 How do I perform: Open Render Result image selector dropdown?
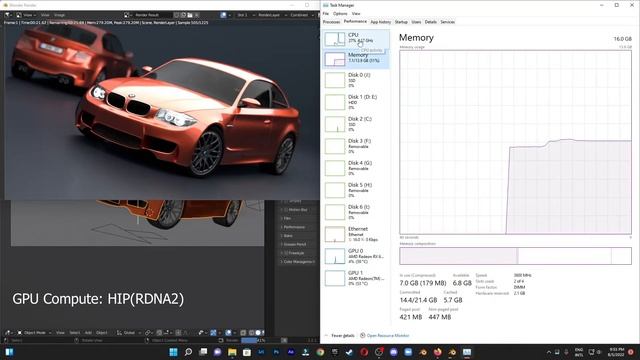pyautogui.click(x=128, y=15)
